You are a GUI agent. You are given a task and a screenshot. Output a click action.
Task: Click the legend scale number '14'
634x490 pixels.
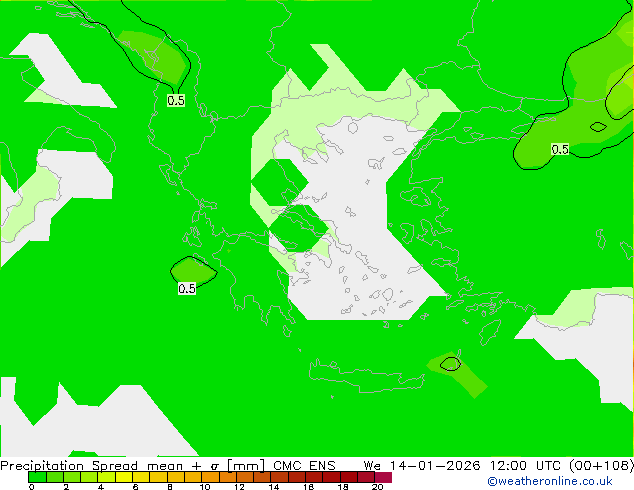coord(274,487)
